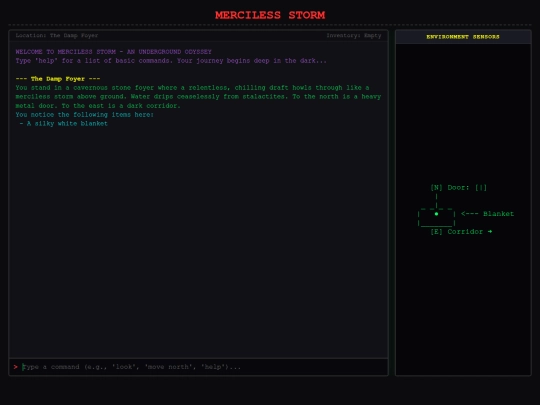Click the 'ENVIRONMENT SENSORS' panel header
Screen dimensions: 540x405
[463, 37]
